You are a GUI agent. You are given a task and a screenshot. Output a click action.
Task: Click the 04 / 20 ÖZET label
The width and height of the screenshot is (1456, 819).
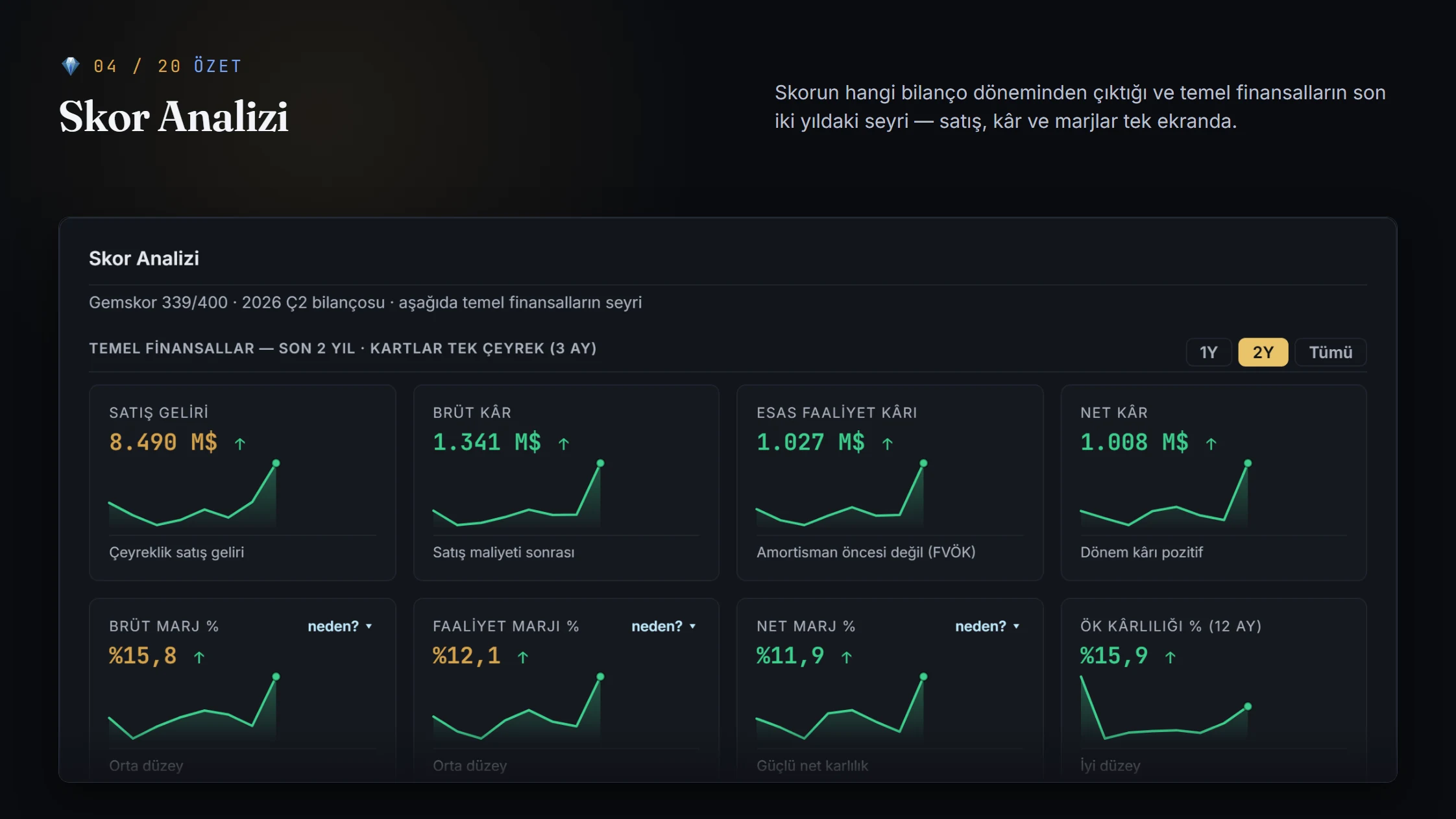(167, 66)
